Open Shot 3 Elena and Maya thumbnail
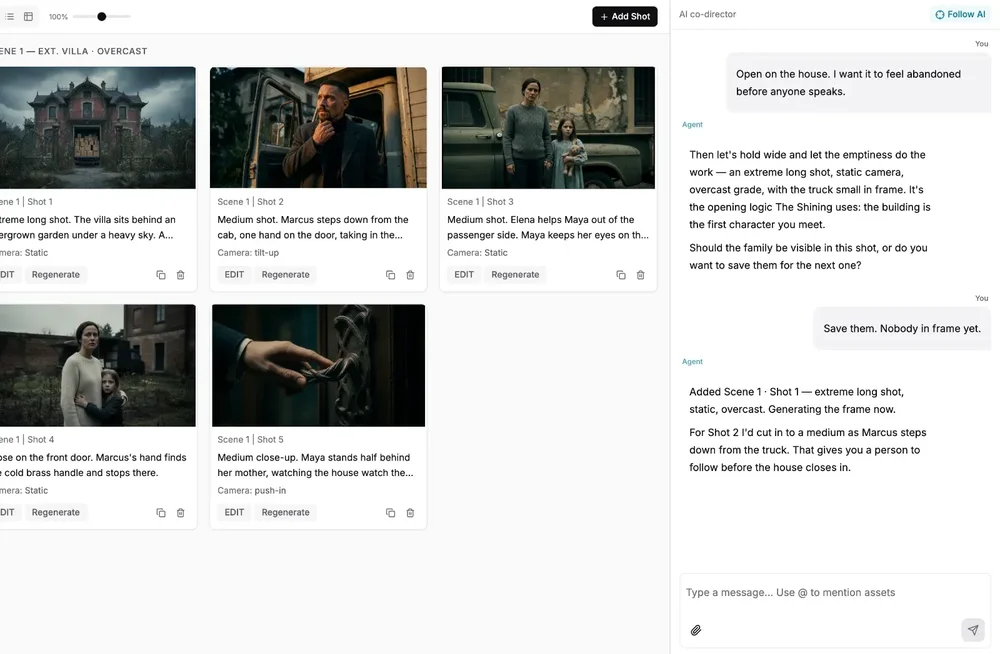This screenshot has width=1000, height=654. (x=548, y=128)
